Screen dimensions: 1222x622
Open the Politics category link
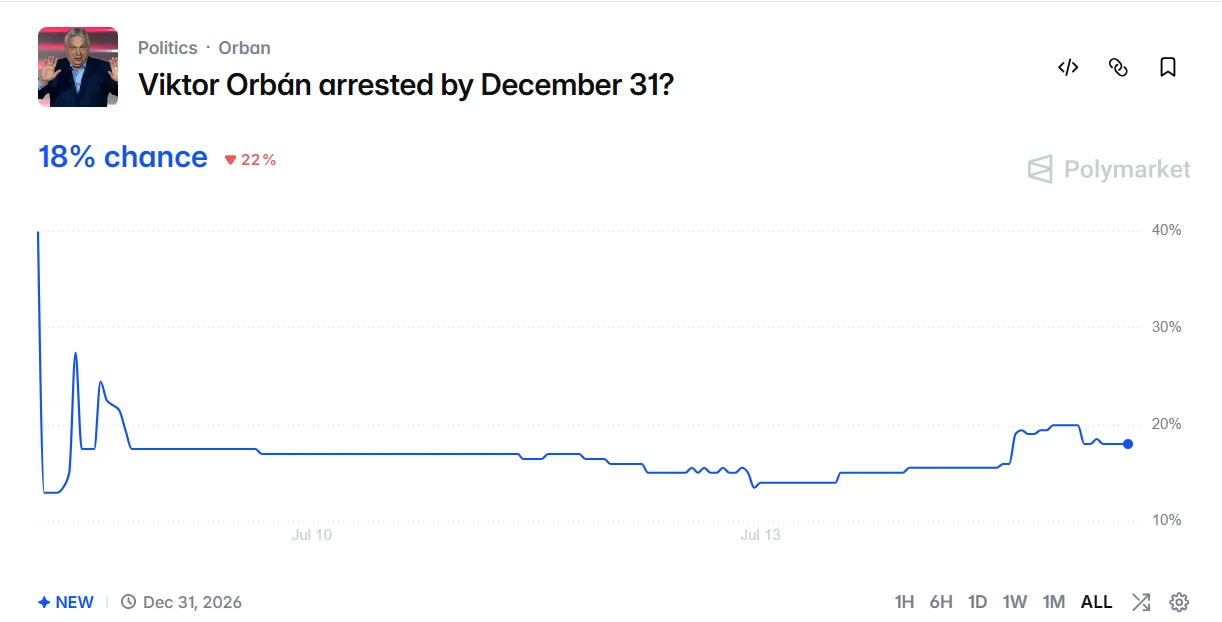coord(167,48)
